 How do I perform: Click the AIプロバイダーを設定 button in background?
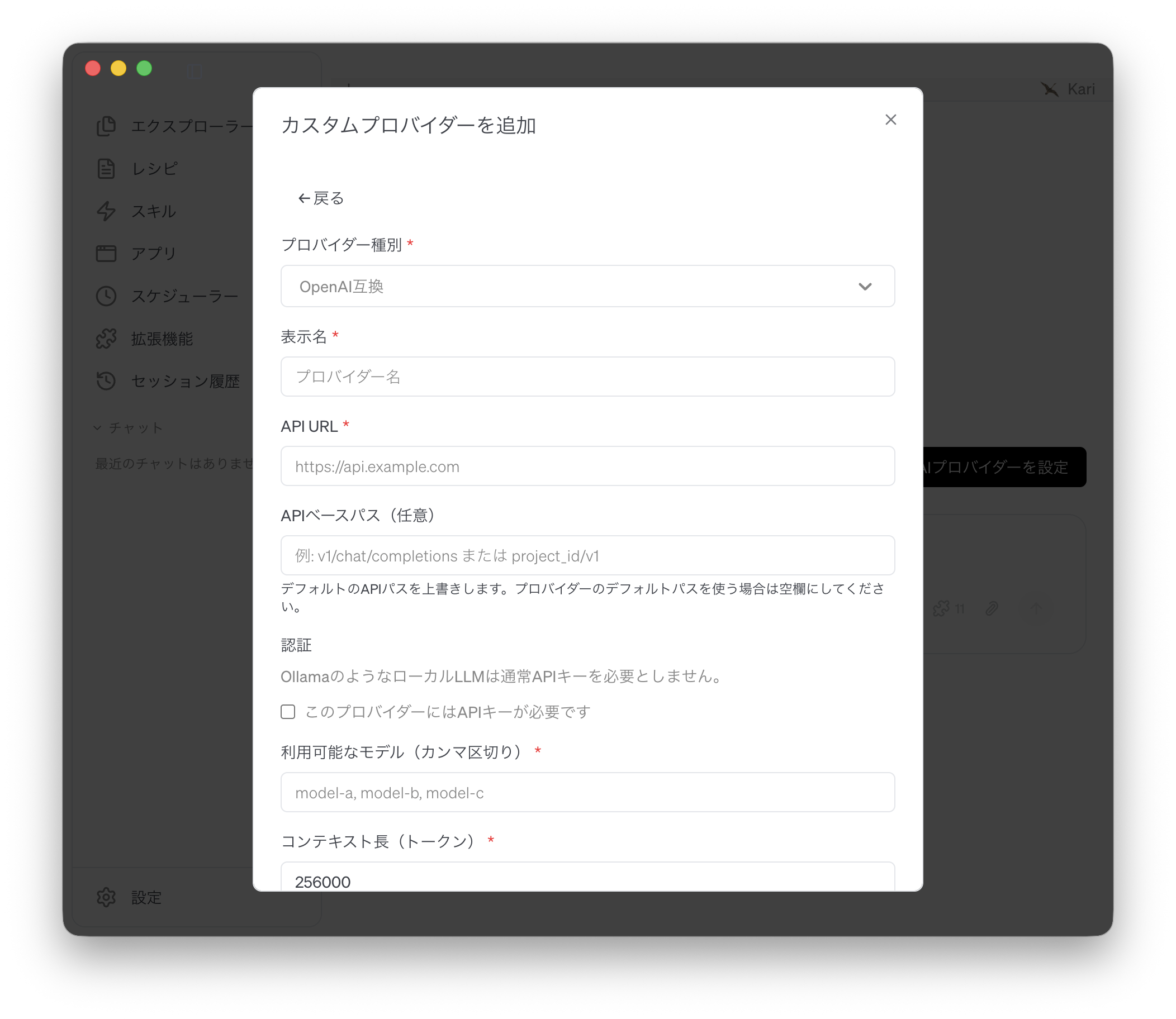point(1004,467)
